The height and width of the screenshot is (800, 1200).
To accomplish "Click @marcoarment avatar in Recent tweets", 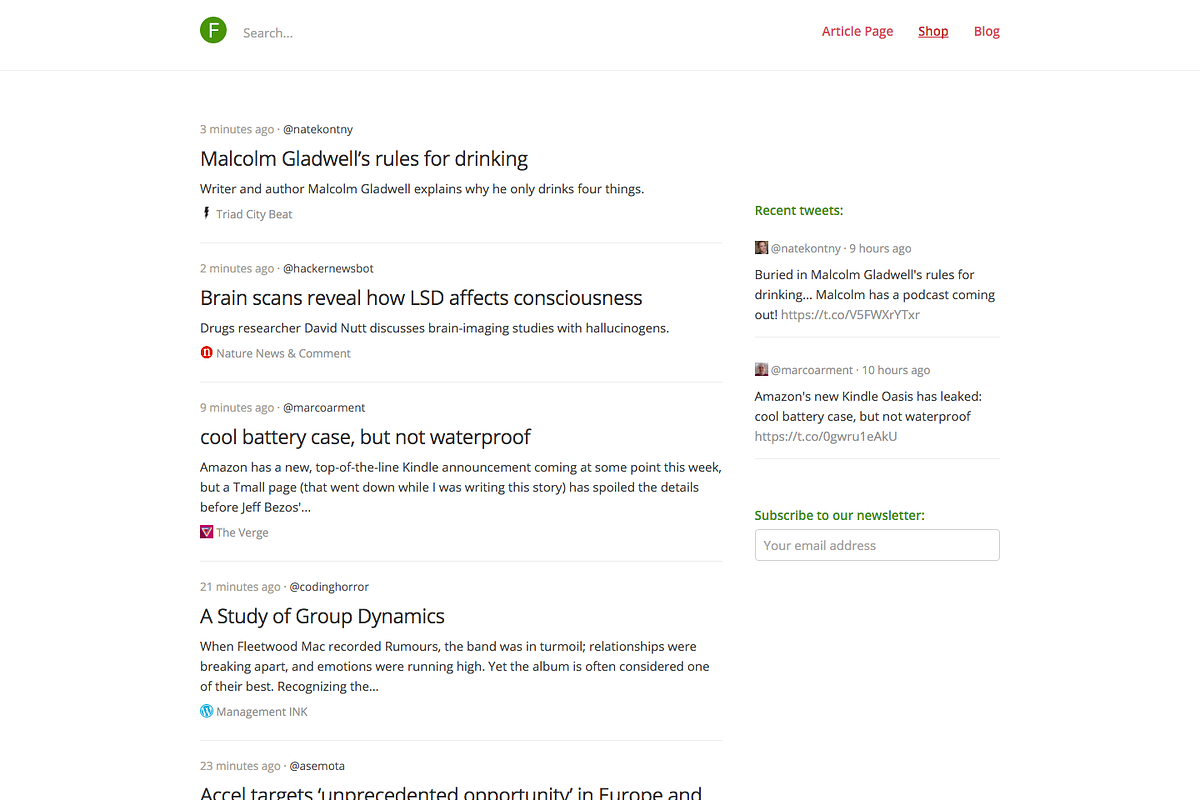I will pyautogui.click(x=761, y=369).
